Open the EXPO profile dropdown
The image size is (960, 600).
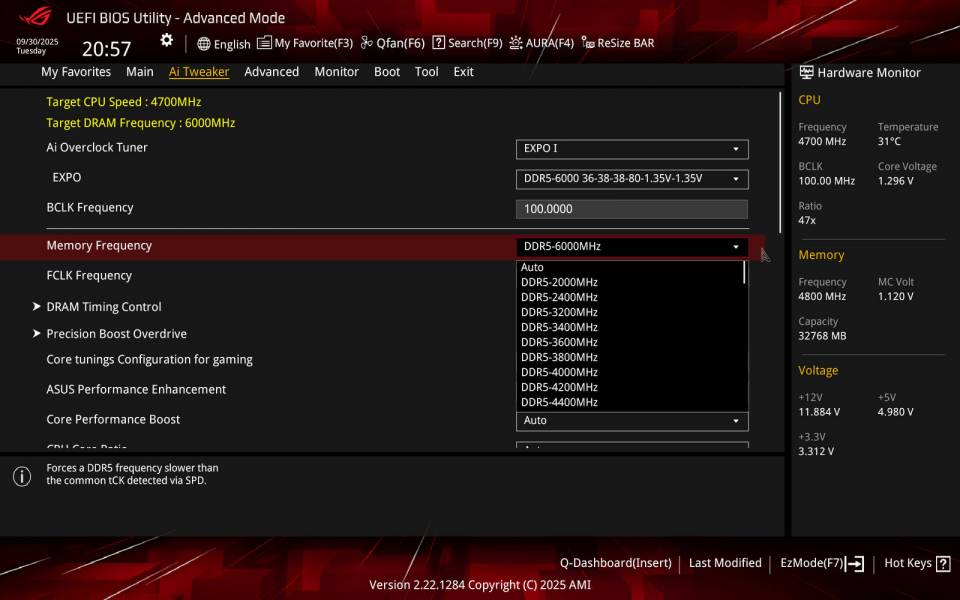tap(632, 178)
